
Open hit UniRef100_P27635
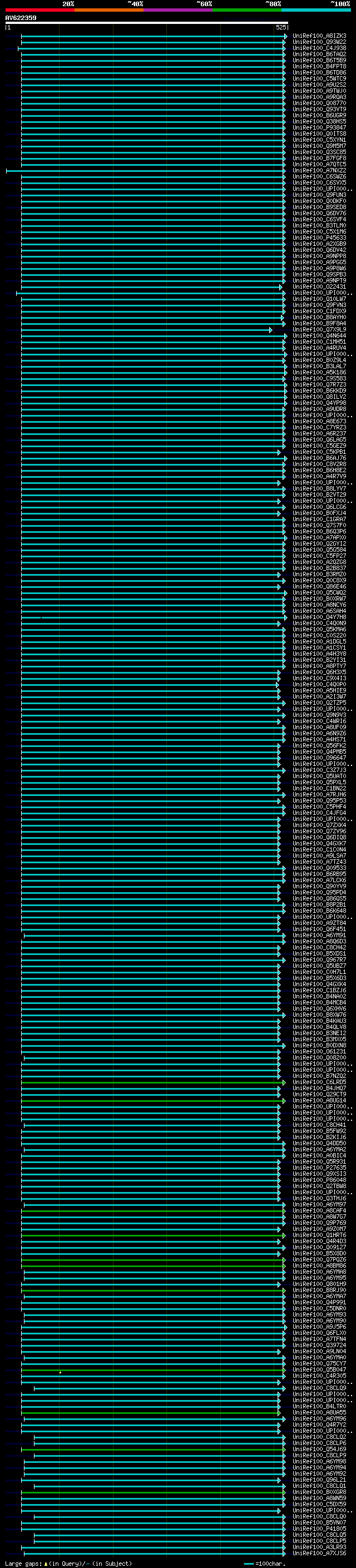tap(319, 1168)
